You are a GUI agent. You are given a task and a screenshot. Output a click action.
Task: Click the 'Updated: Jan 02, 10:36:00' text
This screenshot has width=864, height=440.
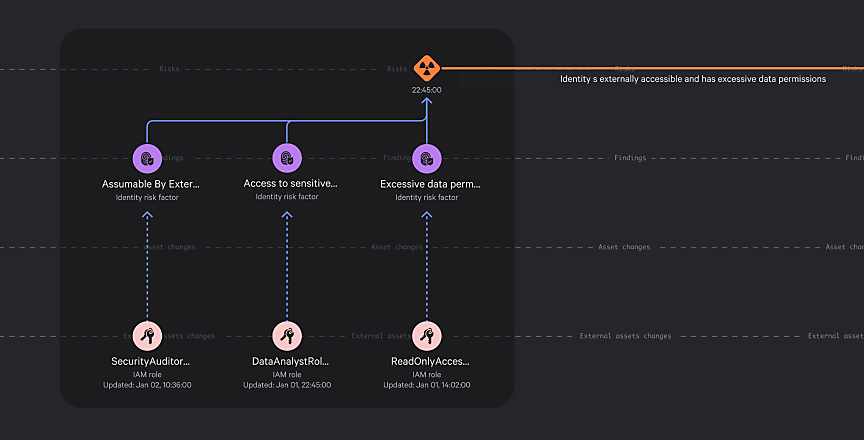tap(147, 385)
